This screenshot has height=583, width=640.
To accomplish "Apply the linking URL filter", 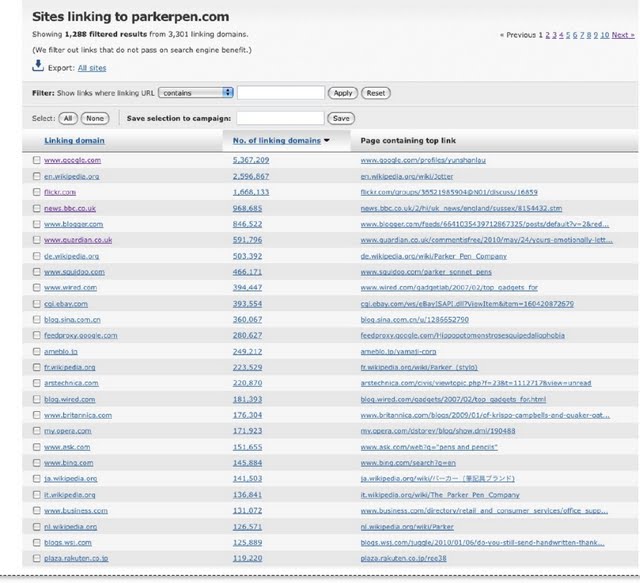I will click(343, 93).
